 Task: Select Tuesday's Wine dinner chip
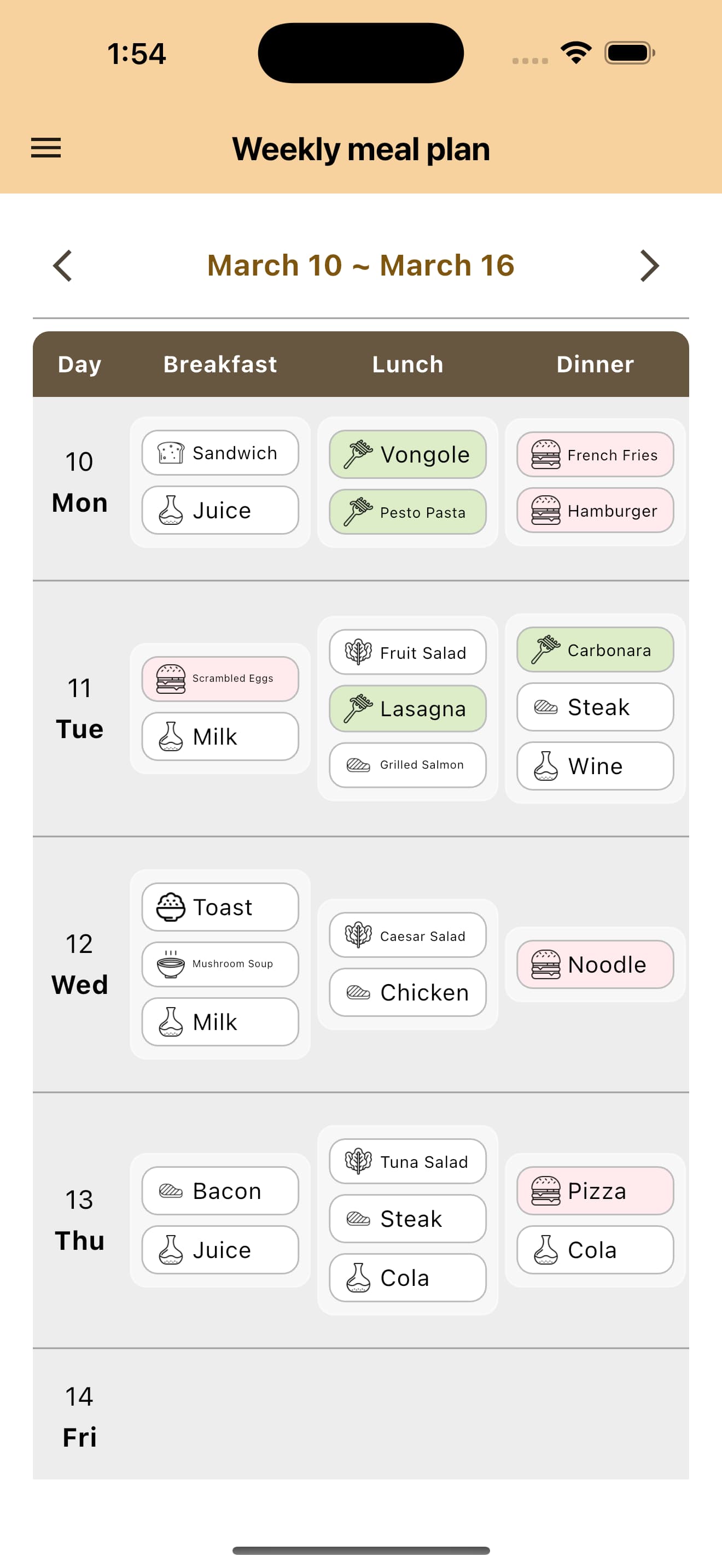(594, 766)
